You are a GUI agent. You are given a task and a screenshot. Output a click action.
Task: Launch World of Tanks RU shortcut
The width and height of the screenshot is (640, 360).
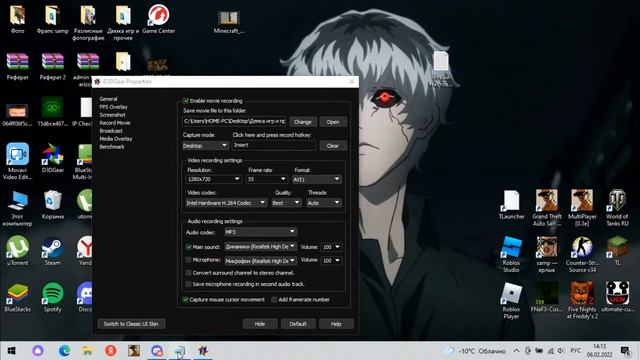[x=617, y=208]
